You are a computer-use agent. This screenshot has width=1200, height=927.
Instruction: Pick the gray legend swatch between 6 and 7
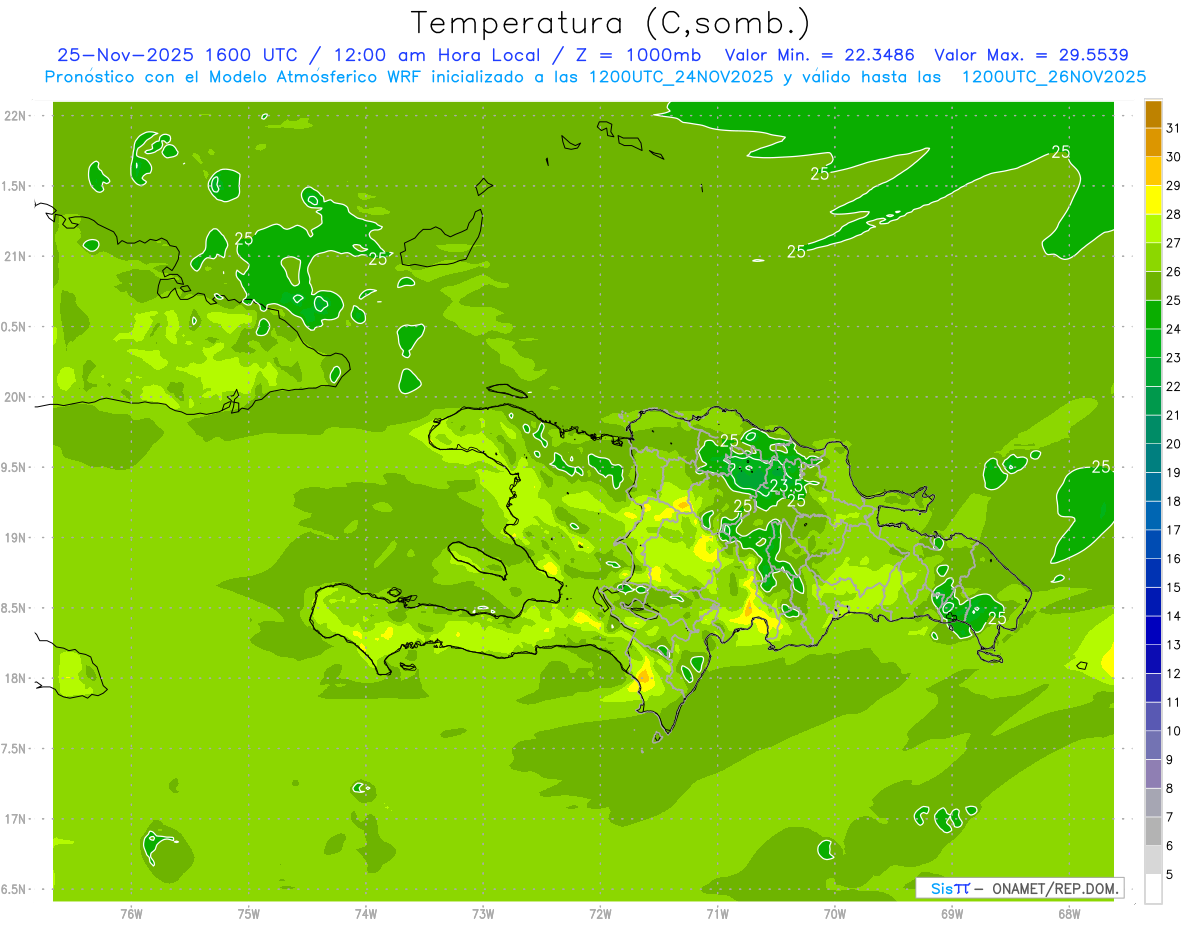[x=1153, y=832]
